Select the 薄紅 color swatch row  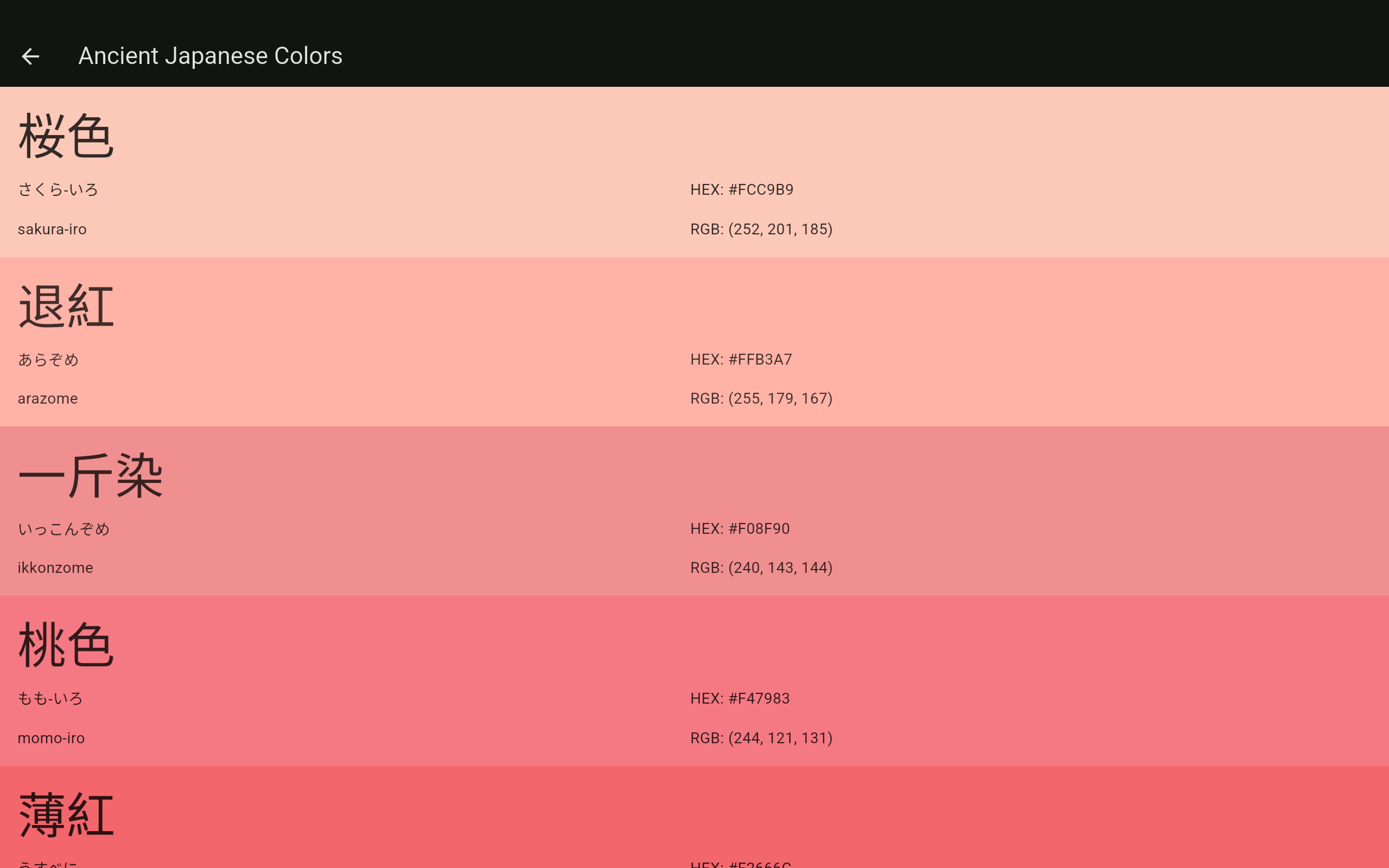[x=694, y=818]
